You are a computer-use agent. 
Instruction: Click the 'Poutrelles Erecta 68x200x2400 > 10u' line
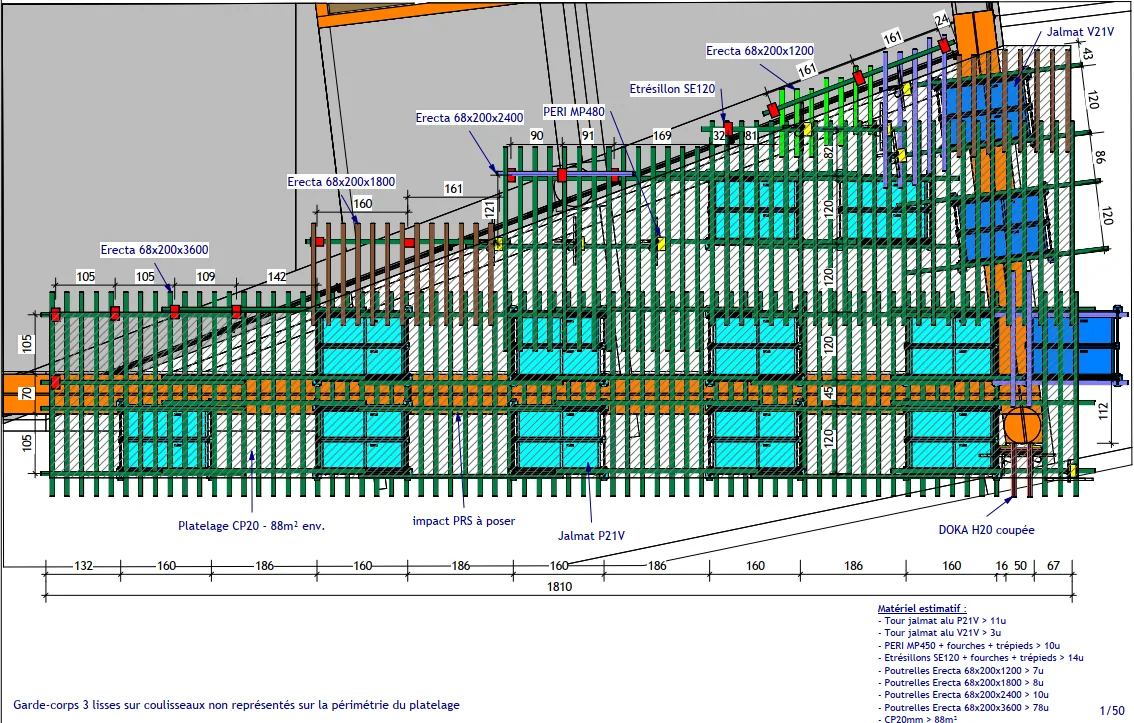click(963, 695)
